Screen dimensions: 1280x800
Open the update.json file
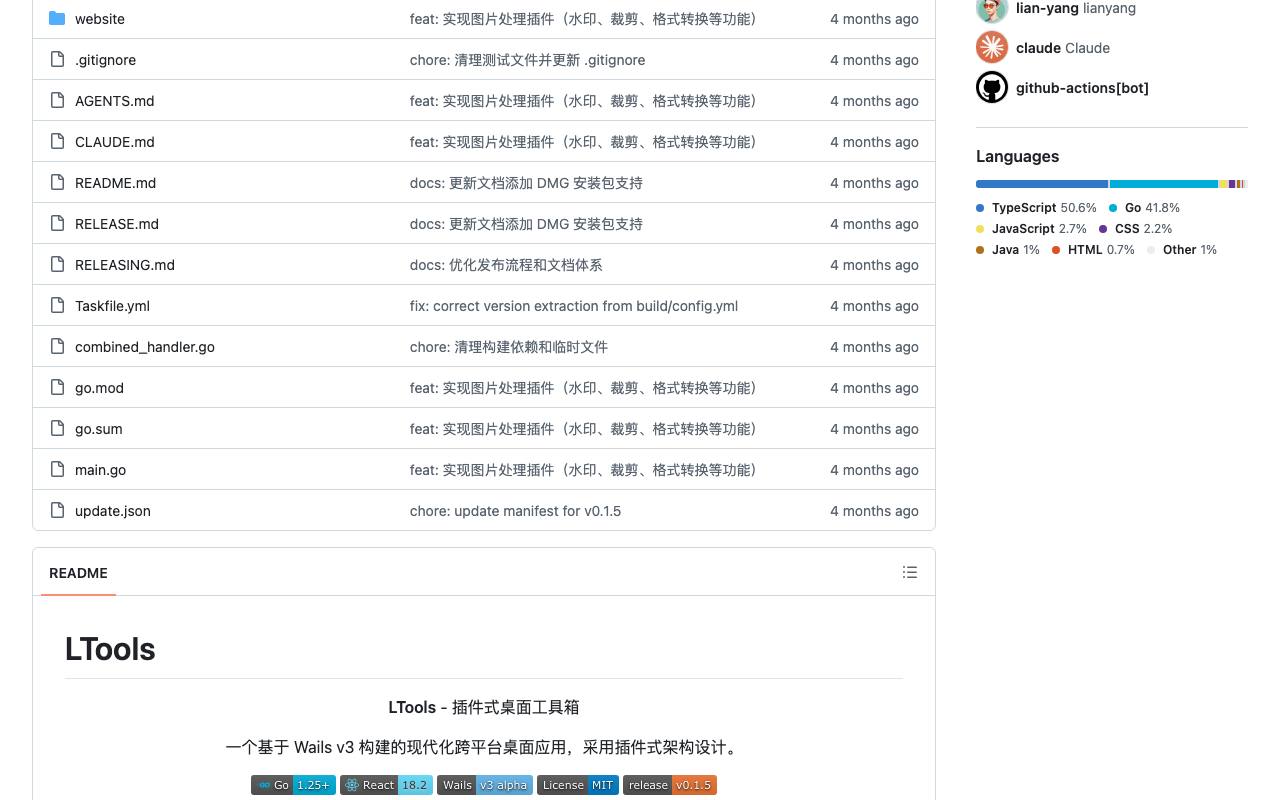(x=113, y=511)
